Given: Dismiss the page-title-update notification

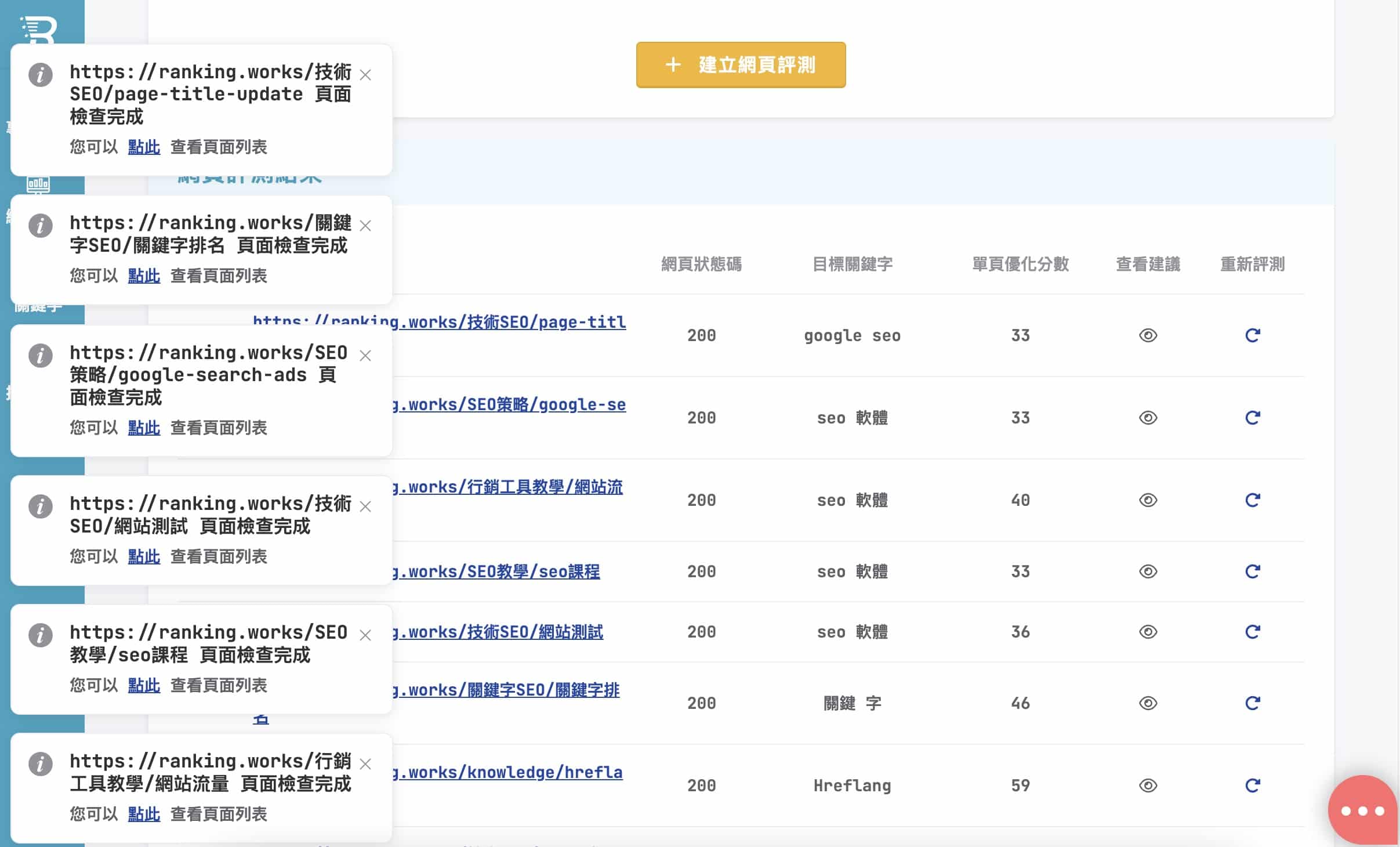Looking at the screenshot, I should coord(365,75).
